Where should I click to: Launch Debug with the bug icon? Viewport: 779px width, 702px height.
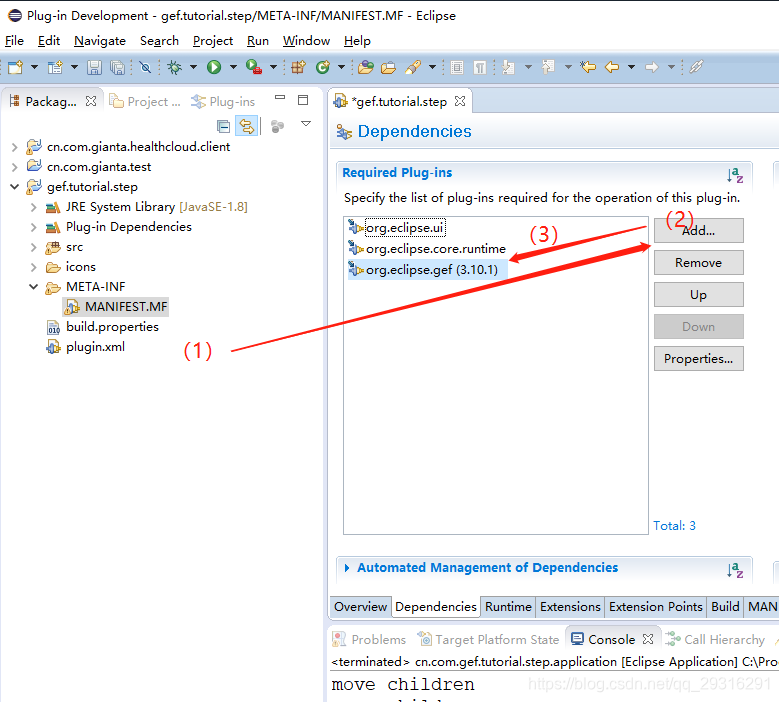[x=174, y=67]
